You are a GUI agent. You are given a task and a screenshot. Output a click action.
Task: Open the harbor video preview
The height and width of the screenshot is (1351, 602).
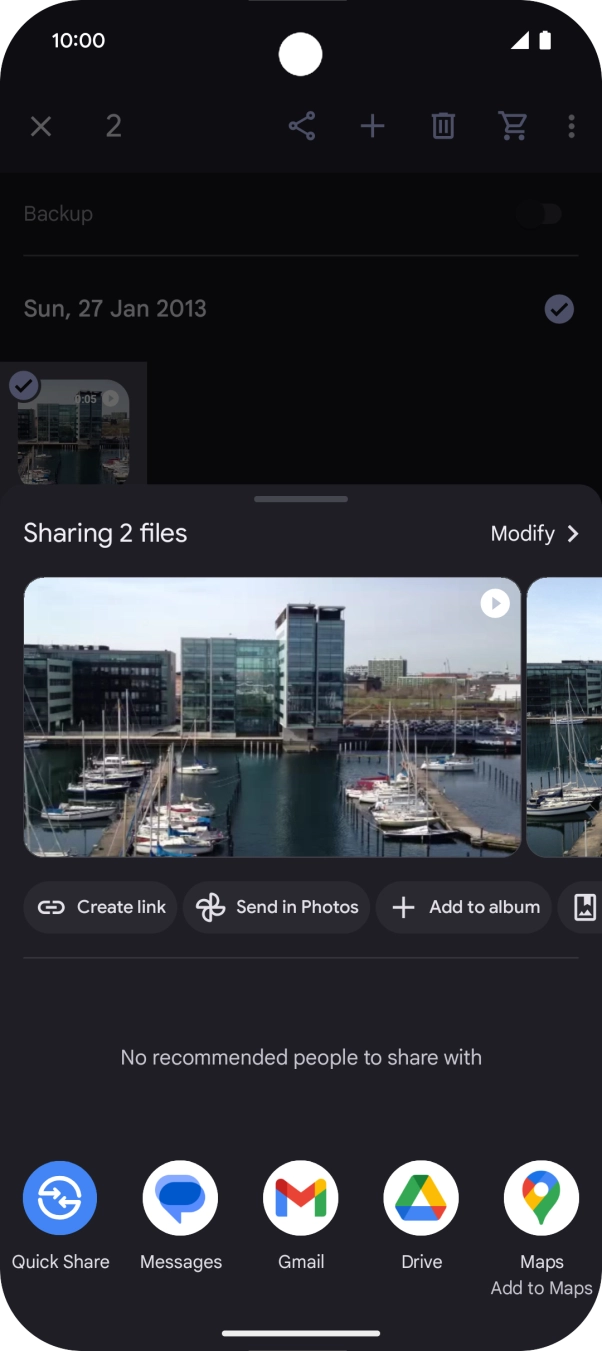pos(272,717)
